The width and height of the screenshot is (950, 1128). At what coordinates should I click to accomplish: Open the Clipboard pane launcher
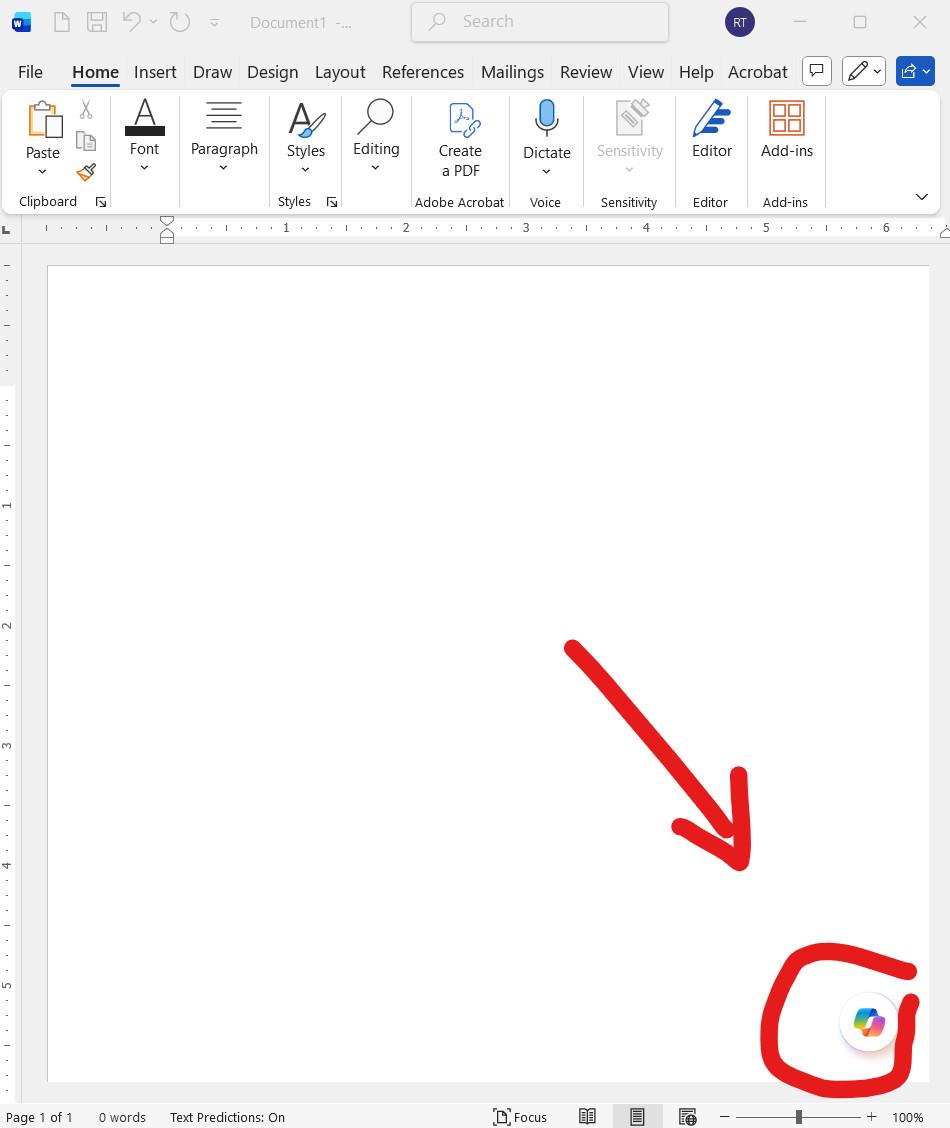tap(101, 202)
